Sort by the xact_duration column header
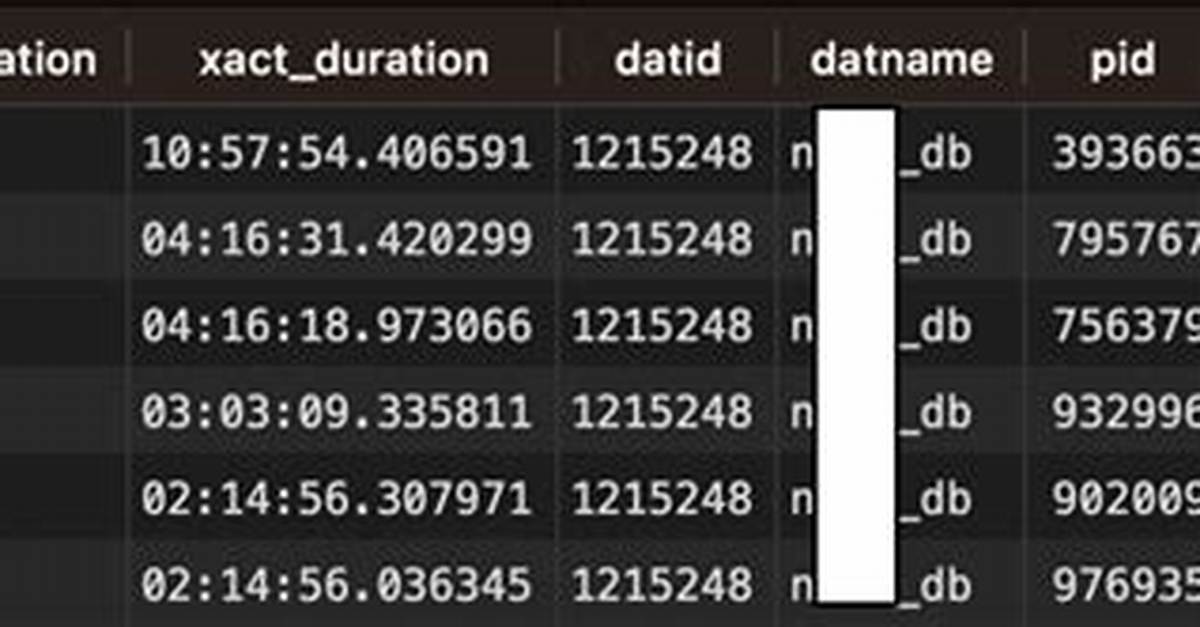Image resolution: width=1200 pixels, height=627 pixels. pyautogui.click(x=343, y=61)
